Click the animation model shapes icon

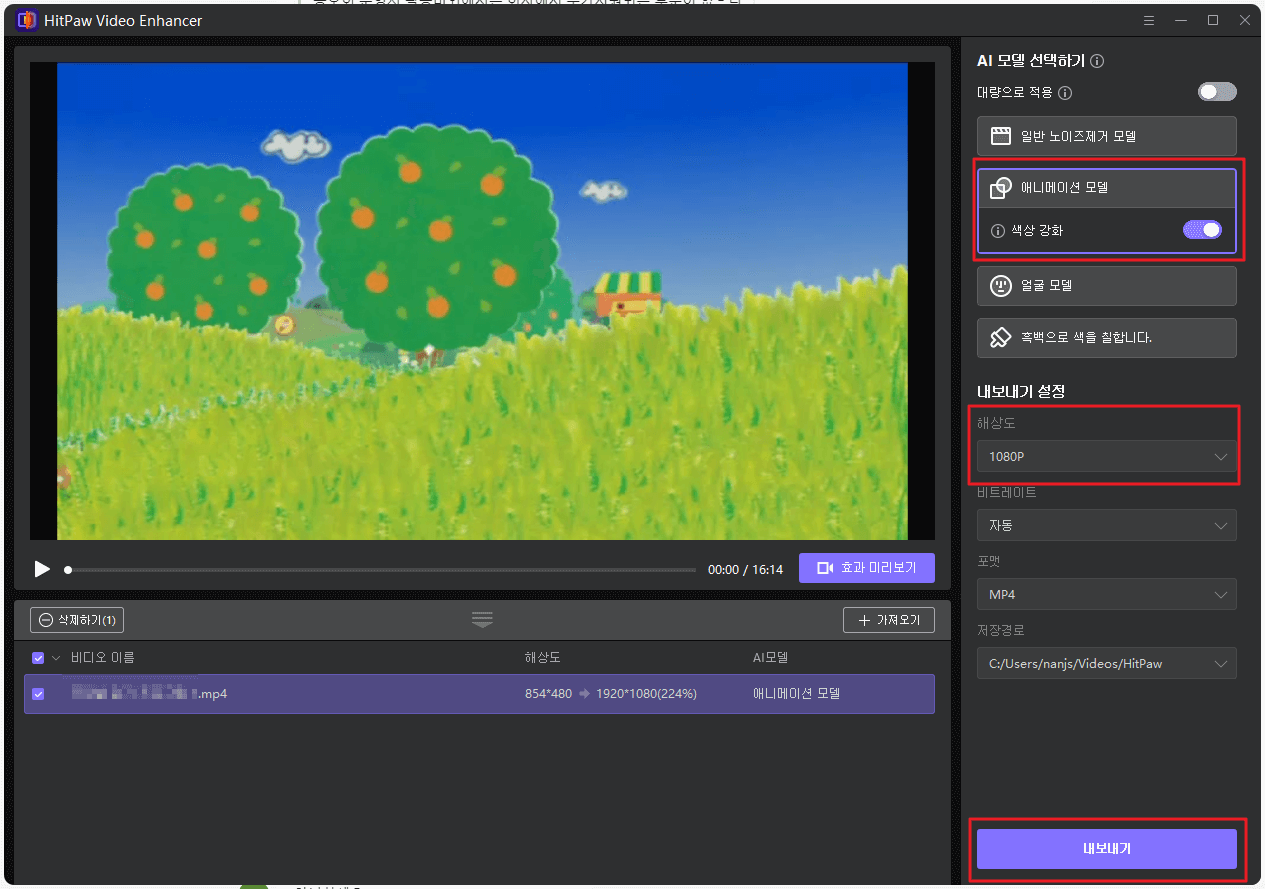[1001, 188]
